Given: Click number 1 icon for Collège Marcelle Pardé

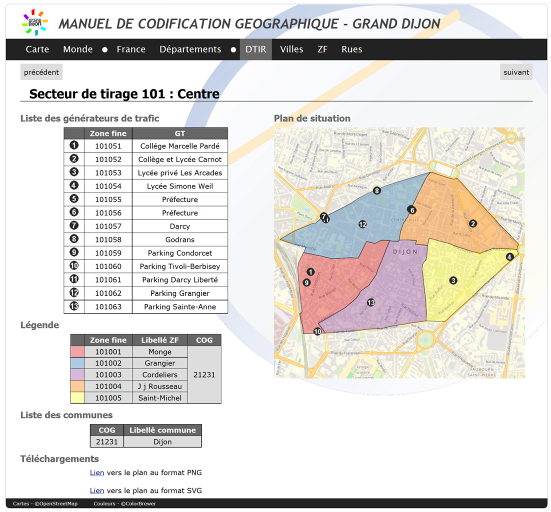Looking at the screenshot, I should pyautogui.click(x=74, y=145).
